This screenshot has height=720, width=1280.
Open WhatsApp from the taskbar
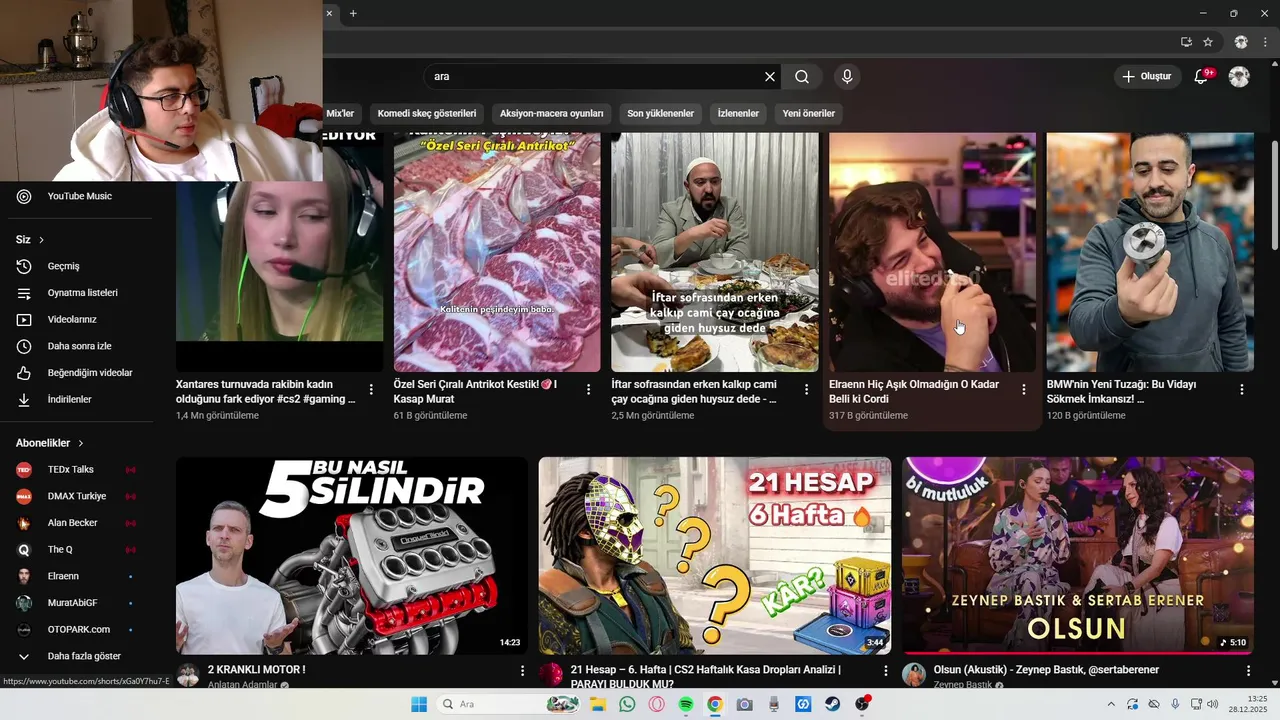coord(627,704)
